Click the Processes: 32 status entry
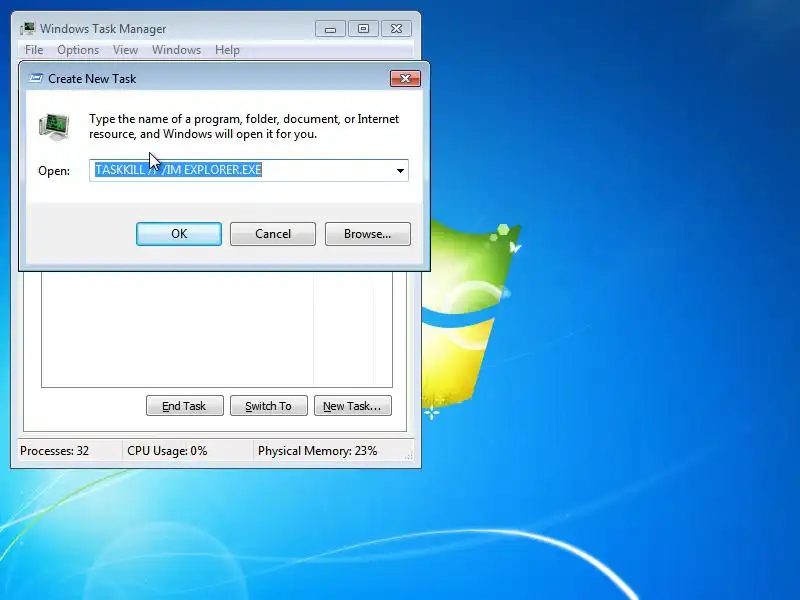 point(55,451)
